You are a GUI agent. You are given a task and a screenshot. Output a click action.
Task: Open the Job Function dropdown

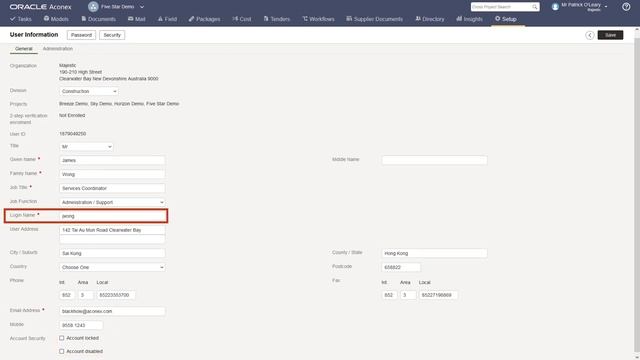(x=112, y=202)
